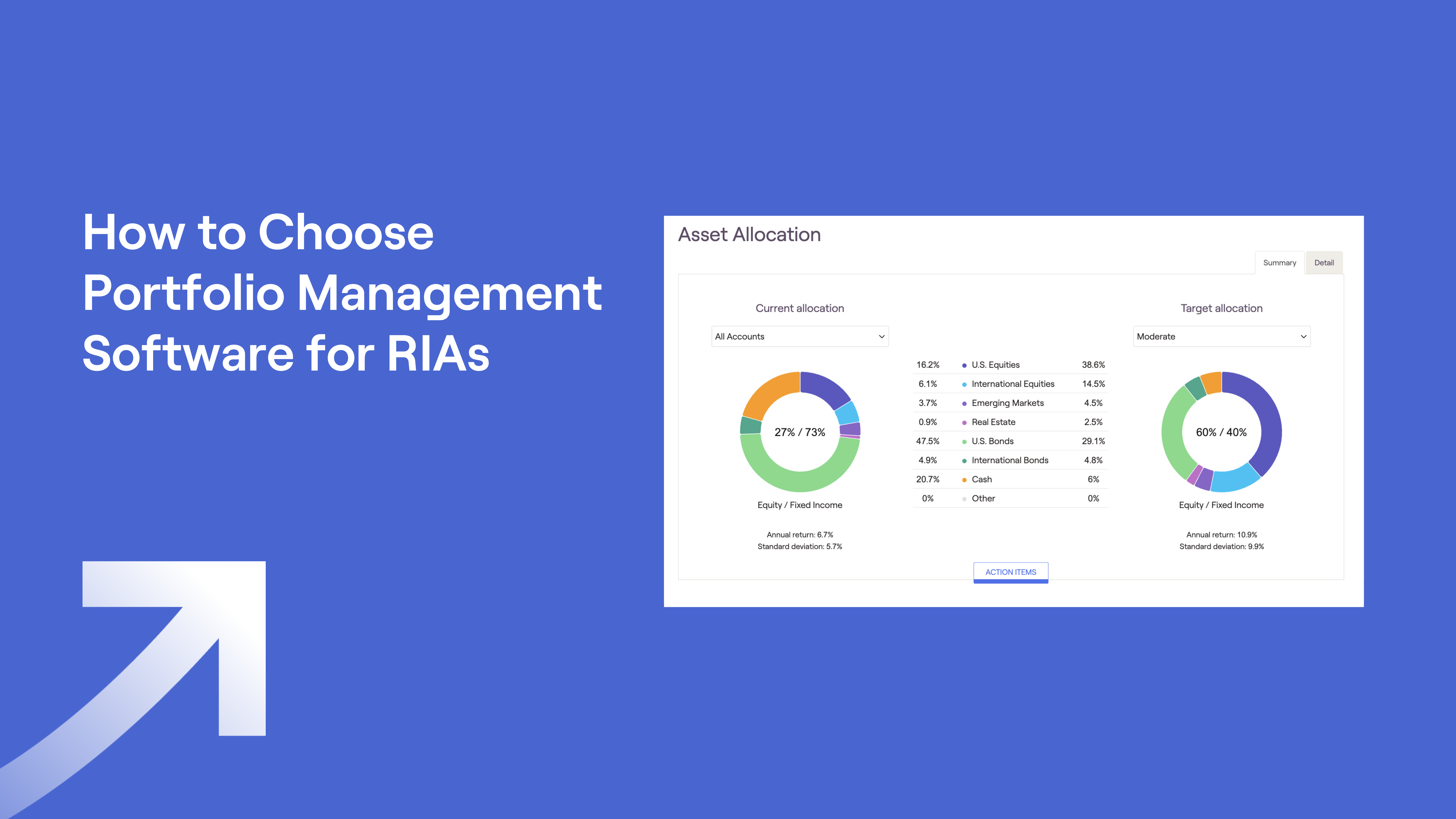Click the U.S. Bonds legend marker
This screenshot has height=819, width=1456.
[964, 441]
